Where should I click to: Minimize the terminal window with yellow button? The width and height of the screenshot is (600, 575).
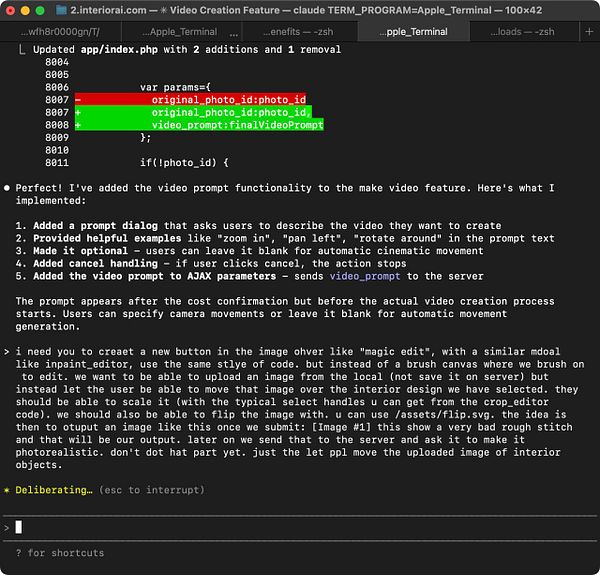tap(25, 10)
